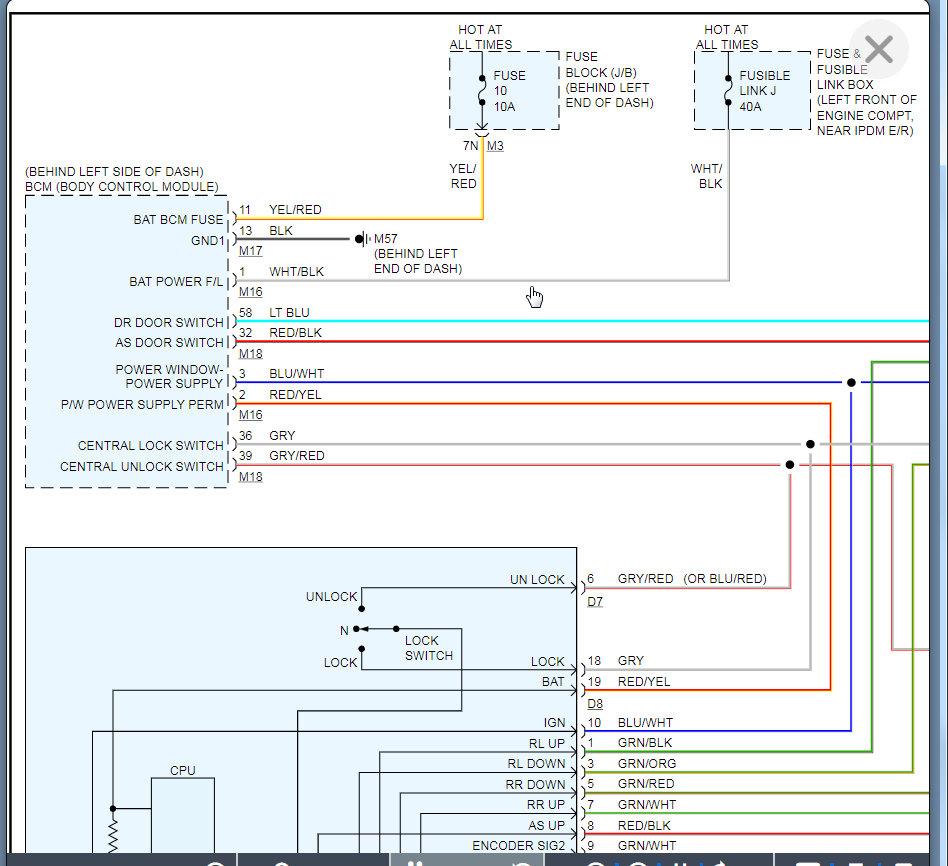Click the BAT POWER F/L terminal label

click(176, 282)
